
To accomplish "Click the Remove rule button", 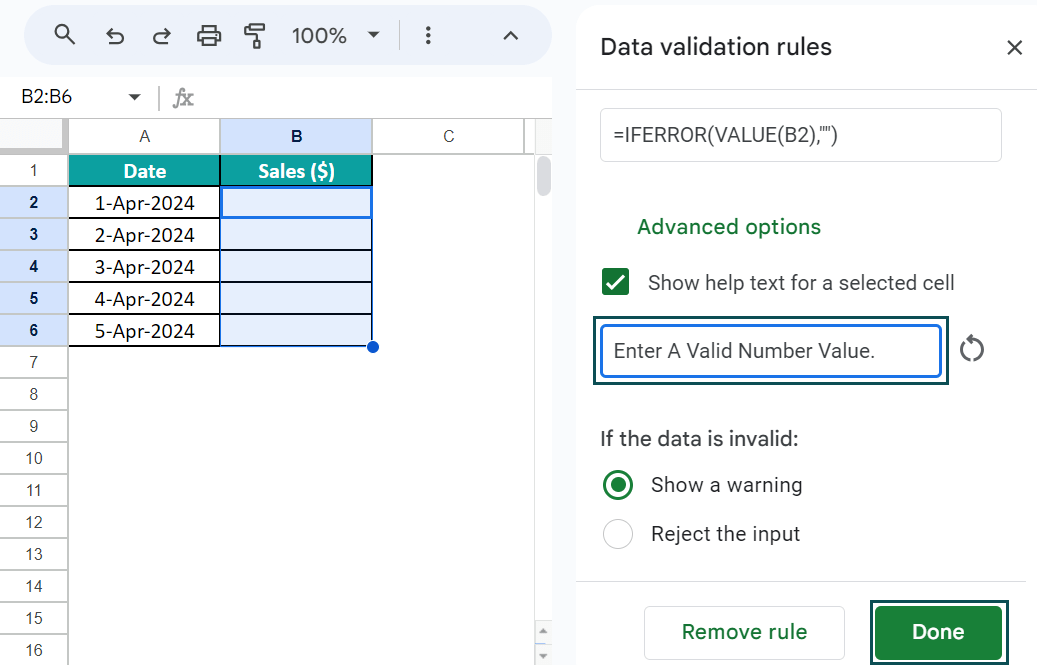I will coord(744,632).
